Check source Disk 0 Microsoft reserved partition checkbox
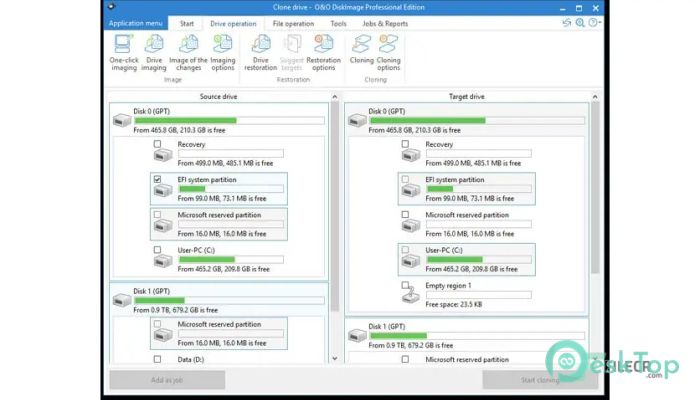 pyautogui.click(x=158, y=214)
